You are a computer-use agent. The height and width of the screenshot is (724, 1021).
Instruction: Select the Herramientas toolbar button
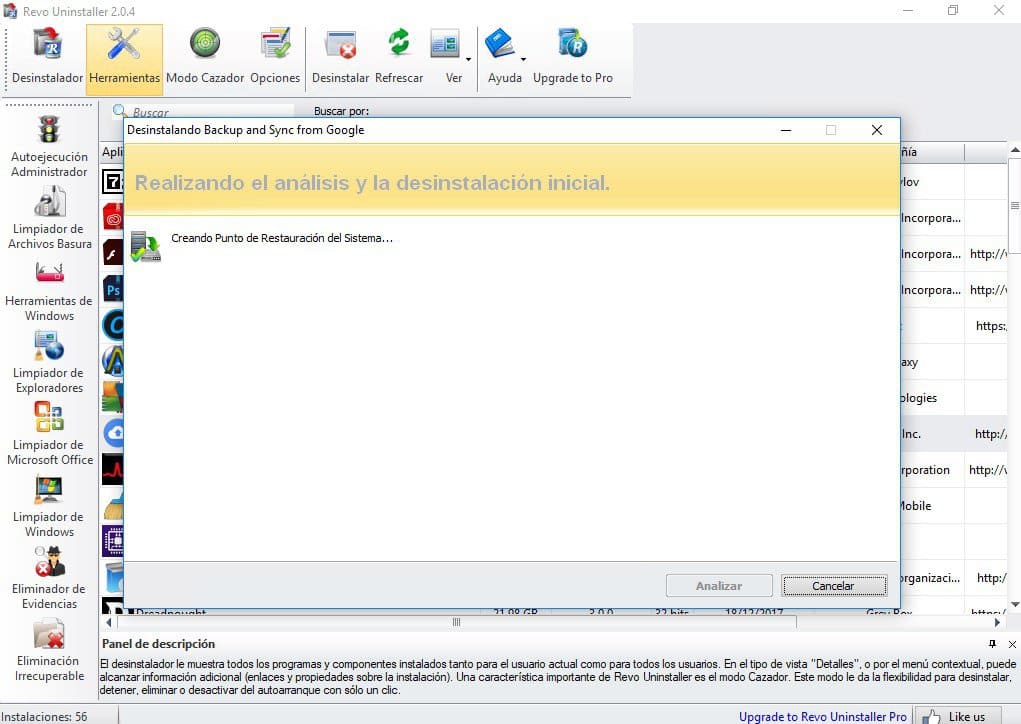coord(124,59)
